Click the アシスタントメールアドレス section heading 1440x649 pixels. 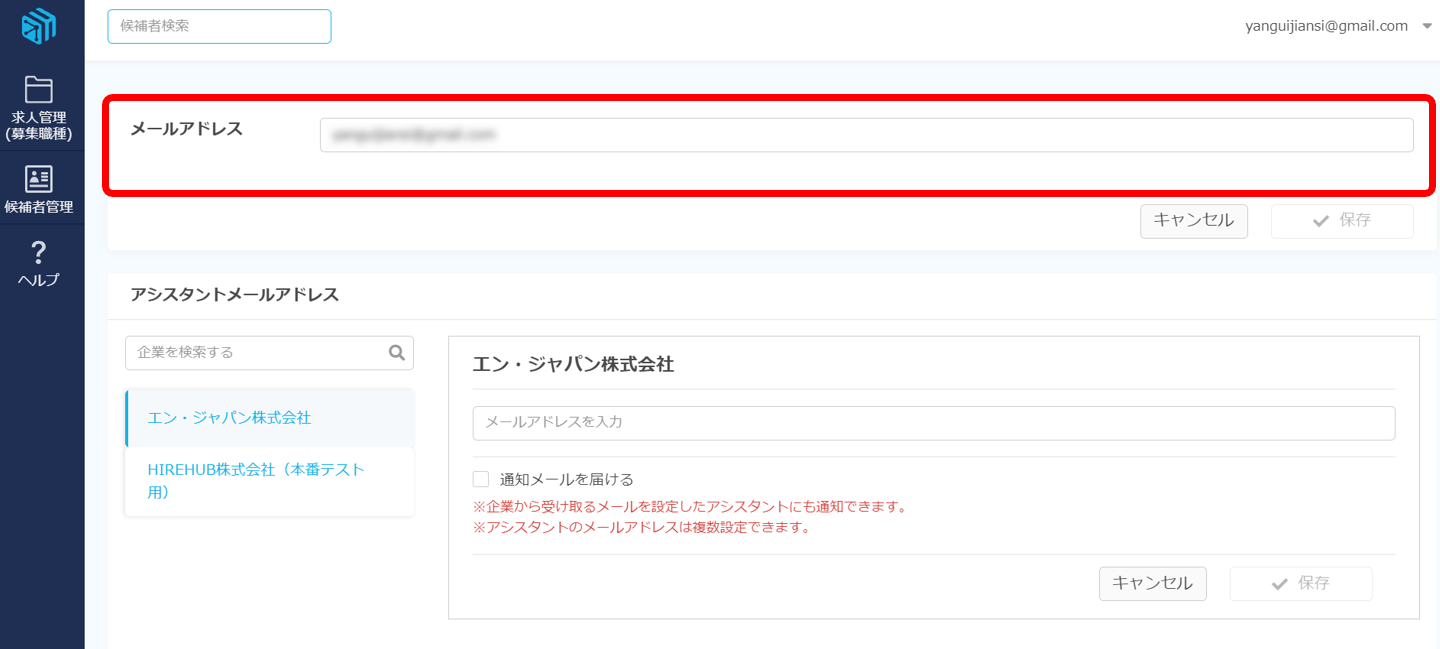coord(234,295)
